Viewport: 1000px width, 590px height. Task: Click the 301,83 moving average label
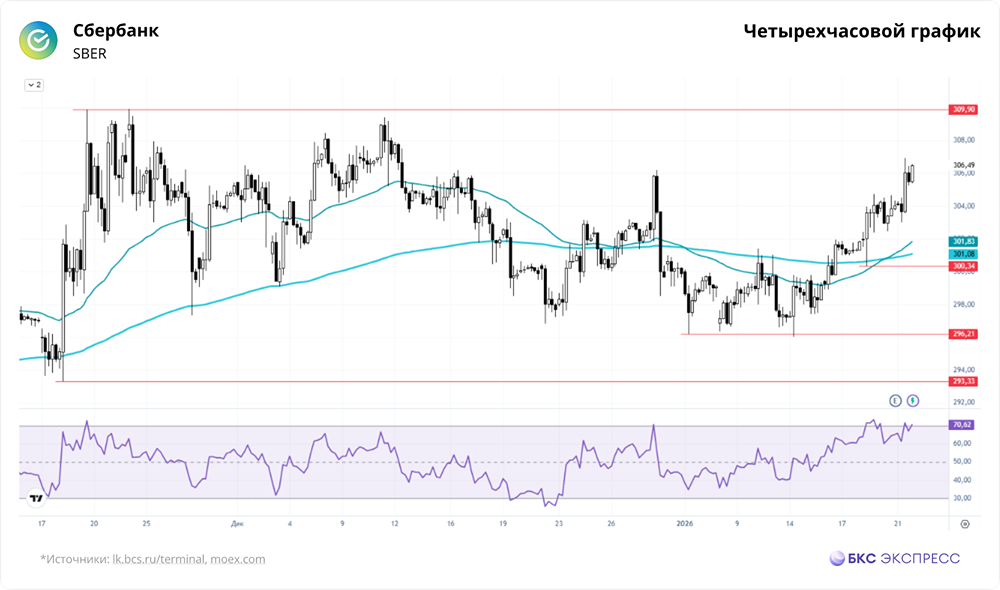point(964,241)
